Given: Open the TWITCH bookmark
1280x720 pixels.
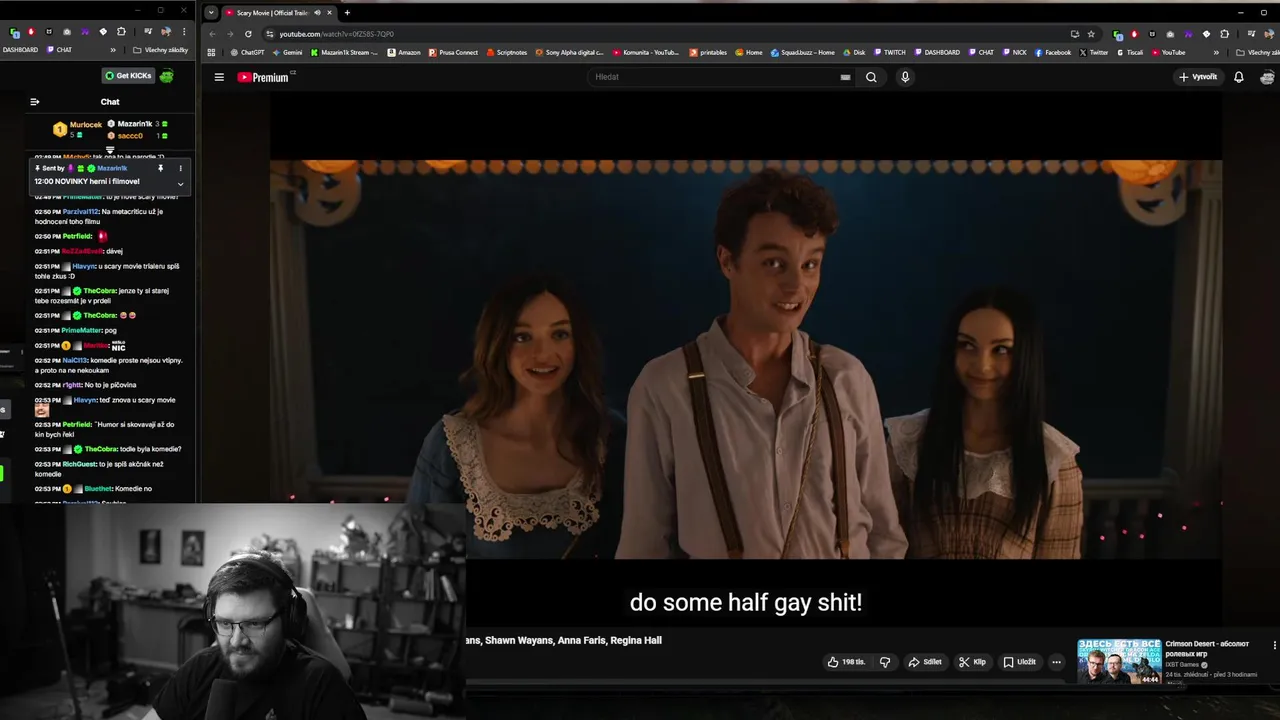Looking at the screenshot, I should [889, 52].
